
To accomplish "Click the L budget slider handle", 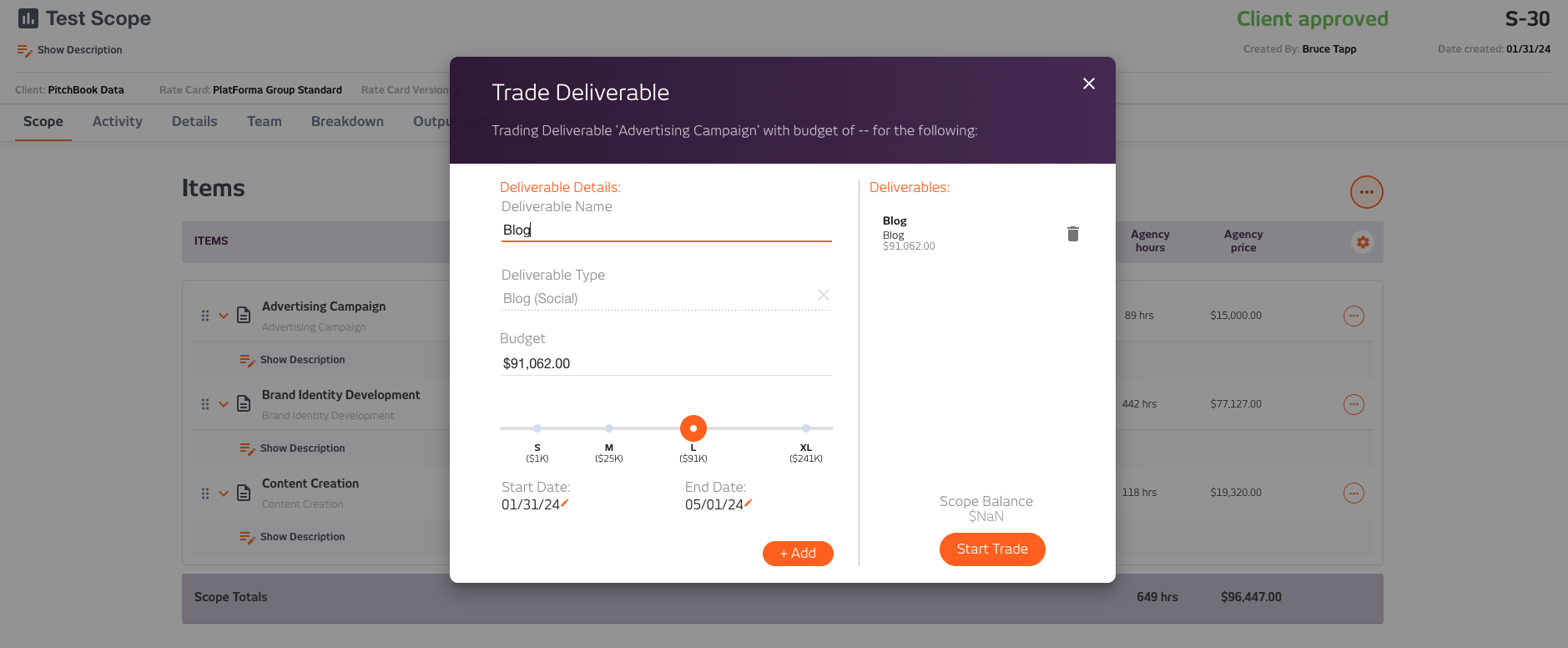I will pyautogui.click(x=693, y=428).
